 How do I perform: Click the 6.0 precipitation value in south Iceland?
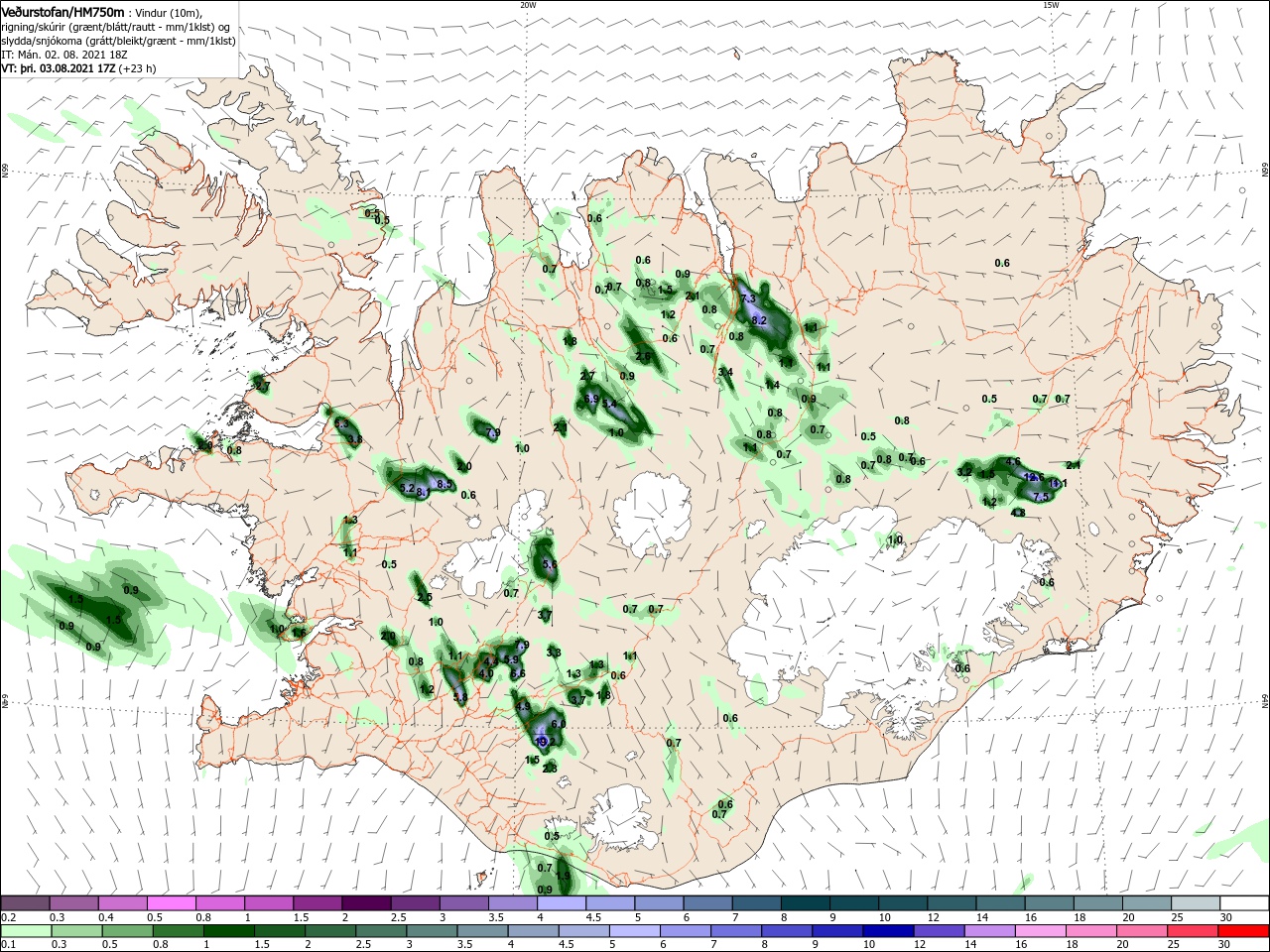[559, 724]
